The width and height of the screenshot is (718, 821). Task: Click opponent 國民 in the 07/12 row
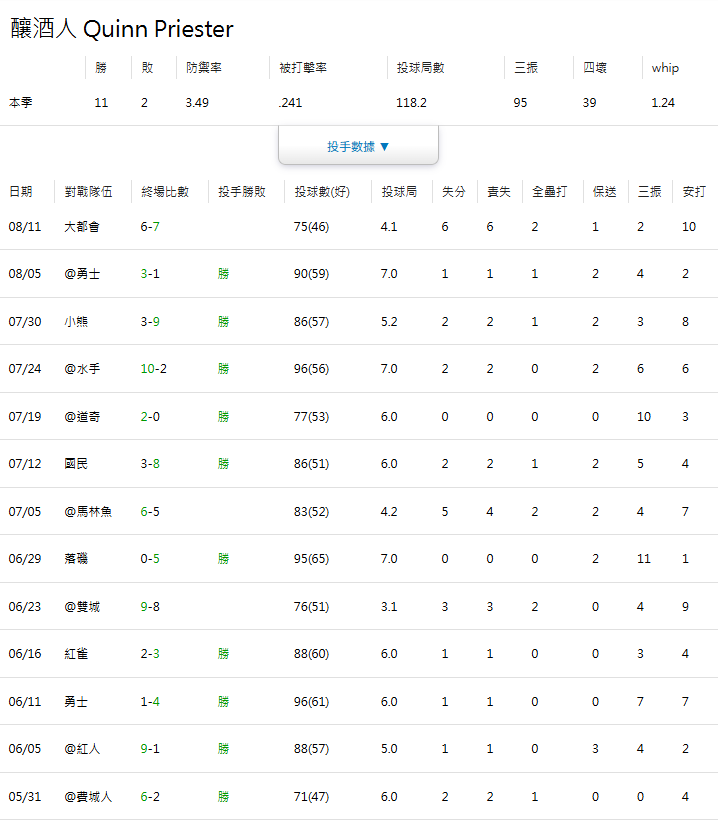coord(76,463)
